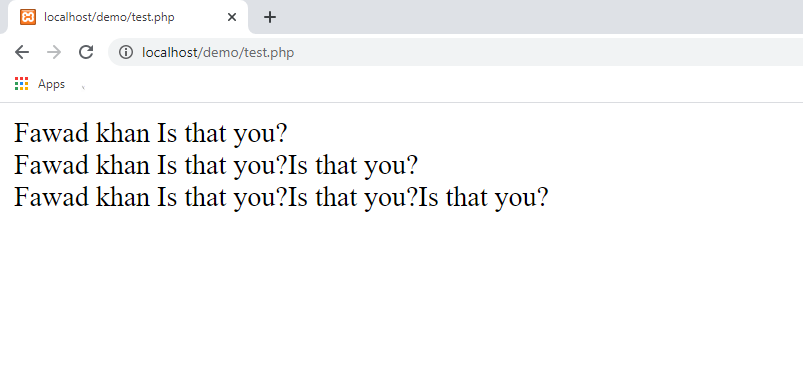Click the third, longest output line

(x=281, y=197)
